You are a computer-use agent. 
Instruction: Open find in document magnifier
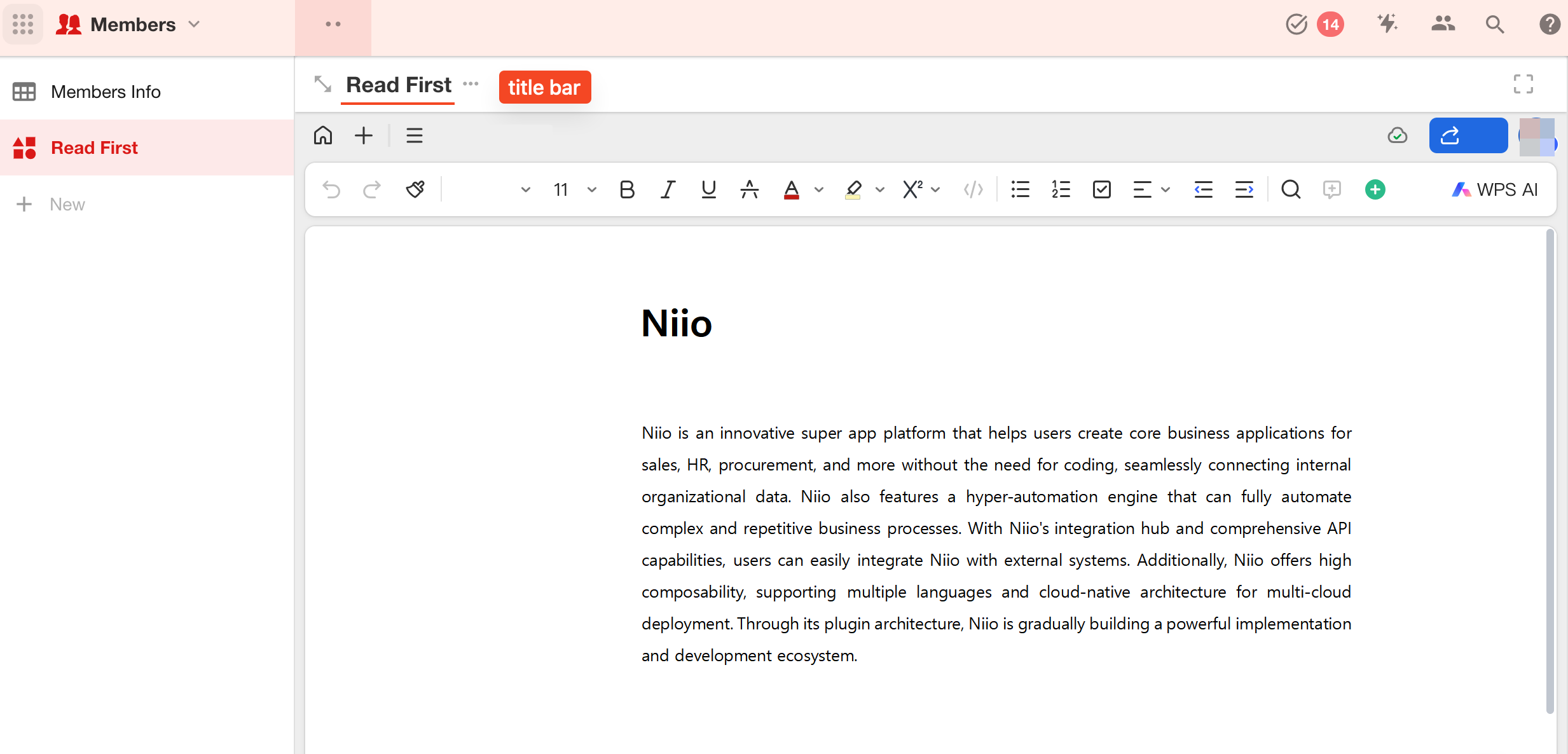point(1291,189)
